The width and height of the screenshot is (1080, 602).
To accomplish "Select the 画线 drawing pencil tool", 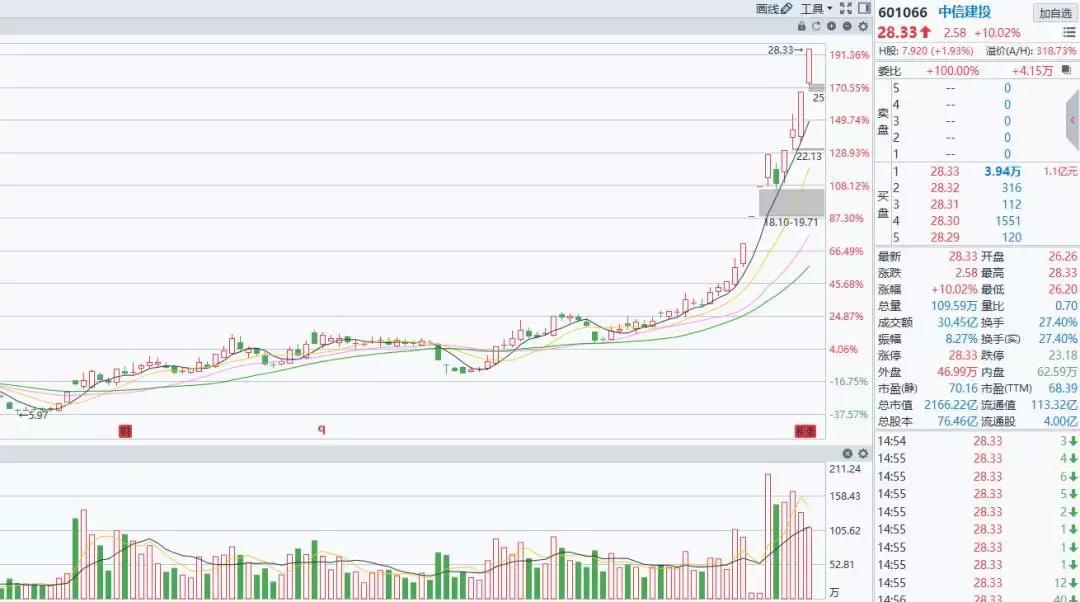I will coord(773,9).
